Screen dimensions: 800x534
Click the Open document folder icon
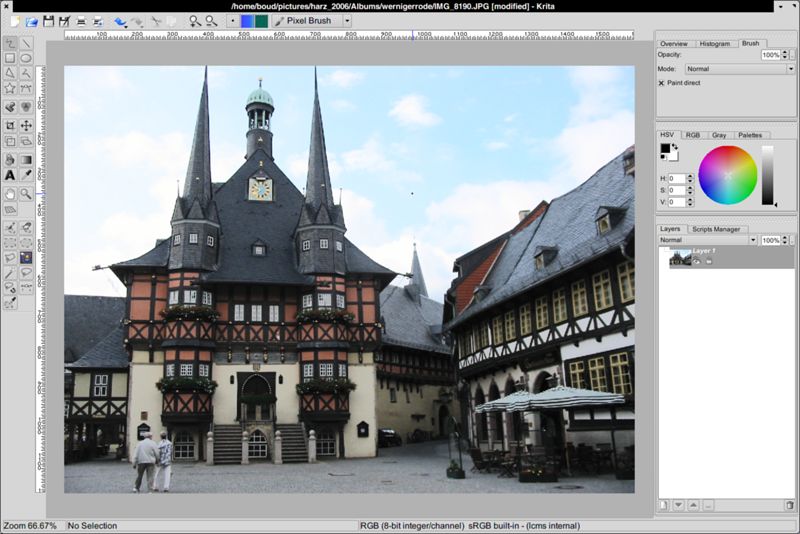click(x=32, y=21)
